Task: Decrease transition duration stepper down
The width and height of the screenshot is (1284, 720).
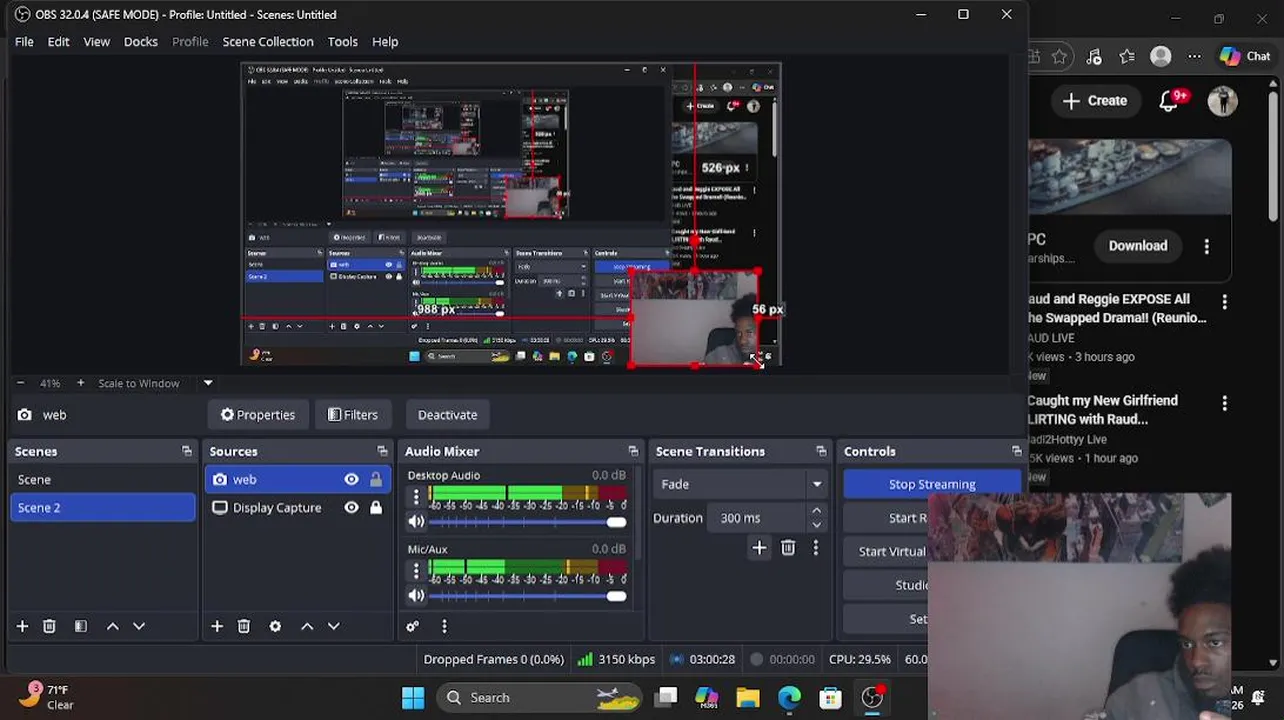Action: pyautogui.click(x=816, y=525)
